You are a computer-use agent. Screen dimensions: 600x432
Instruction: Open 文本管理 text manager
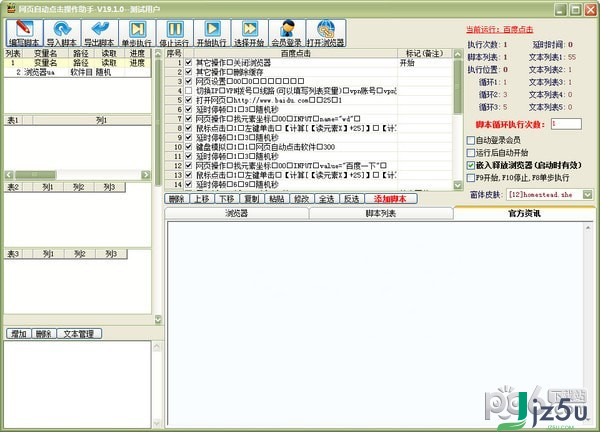(x=79, y=334)
